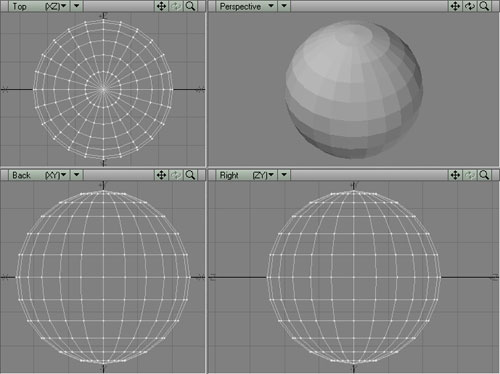
Task: Click the center pole point in Top view
Action: (103, 89)
